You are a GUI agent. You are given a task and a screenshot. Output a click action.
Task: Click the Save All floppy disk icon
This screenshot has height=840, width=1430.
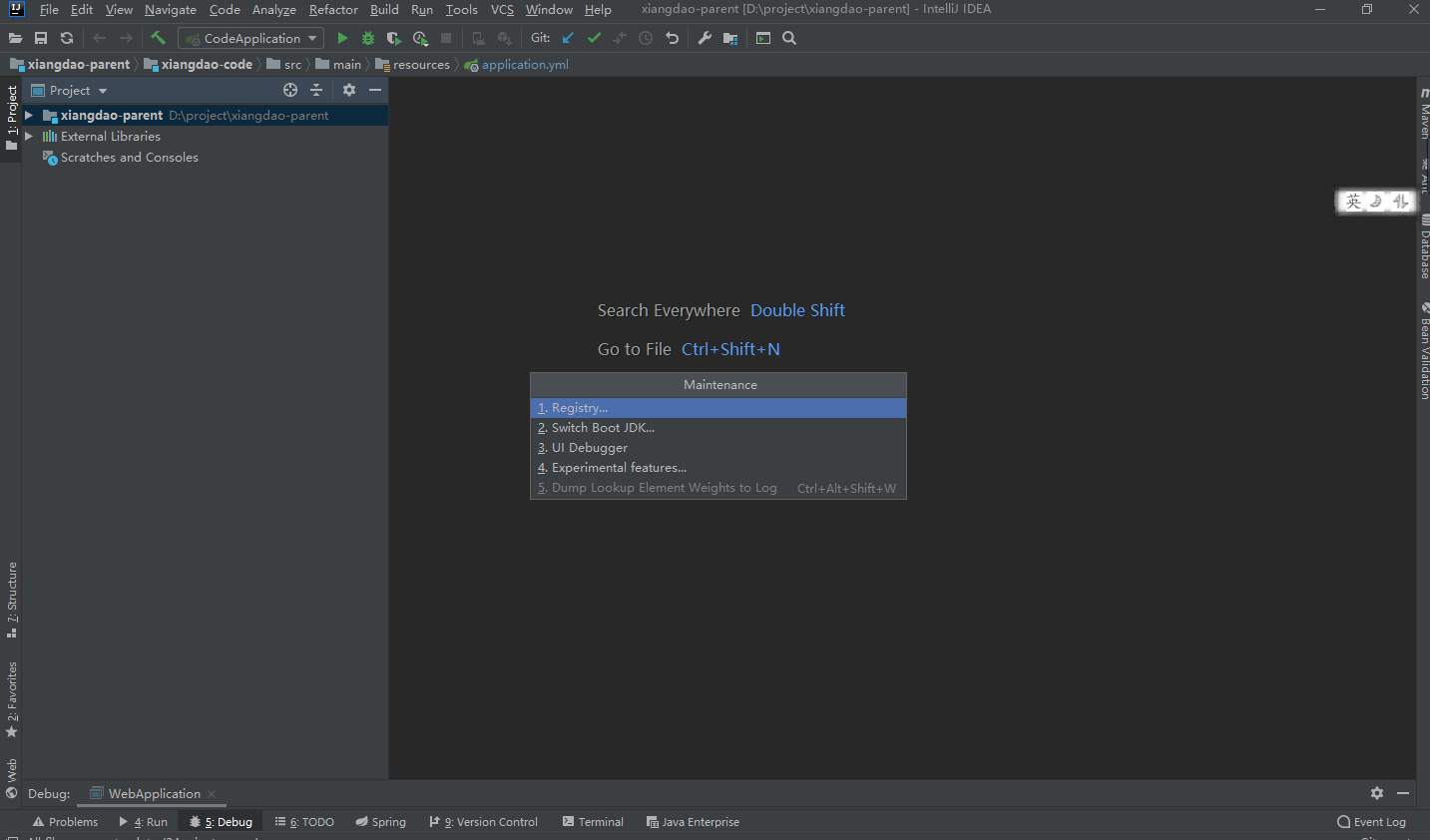pyautogui.click(x=41, y=38)
